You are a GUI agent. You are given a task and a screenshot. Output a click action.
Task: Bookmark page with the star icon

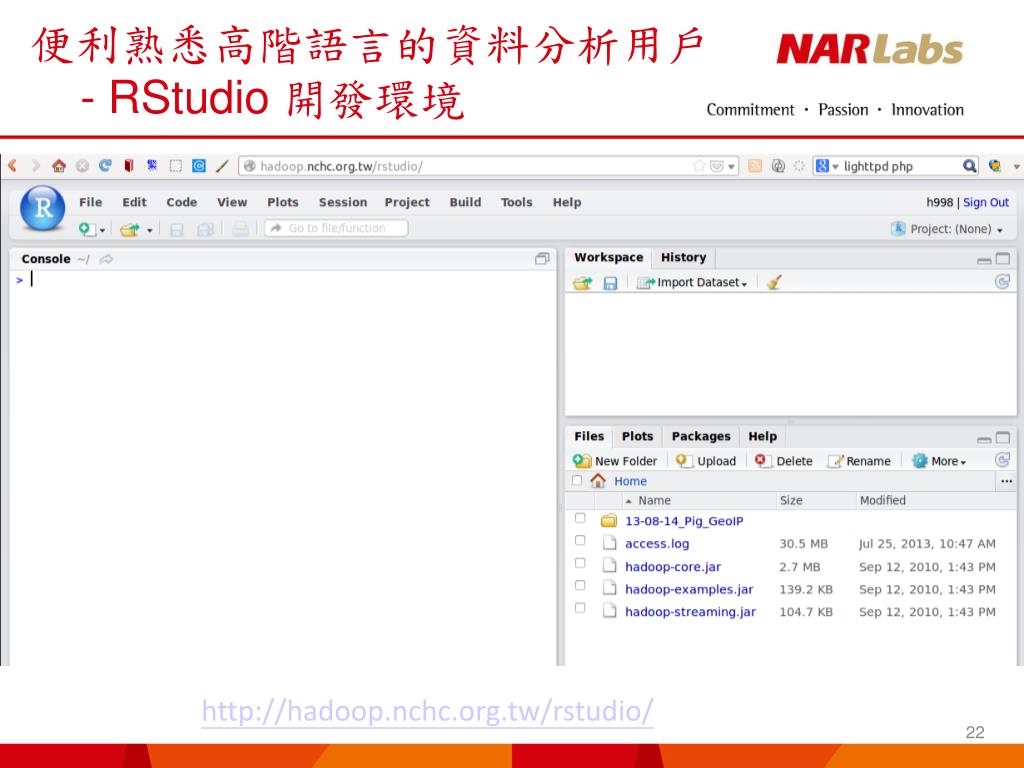pyautogui.click(x=699, y=166)
